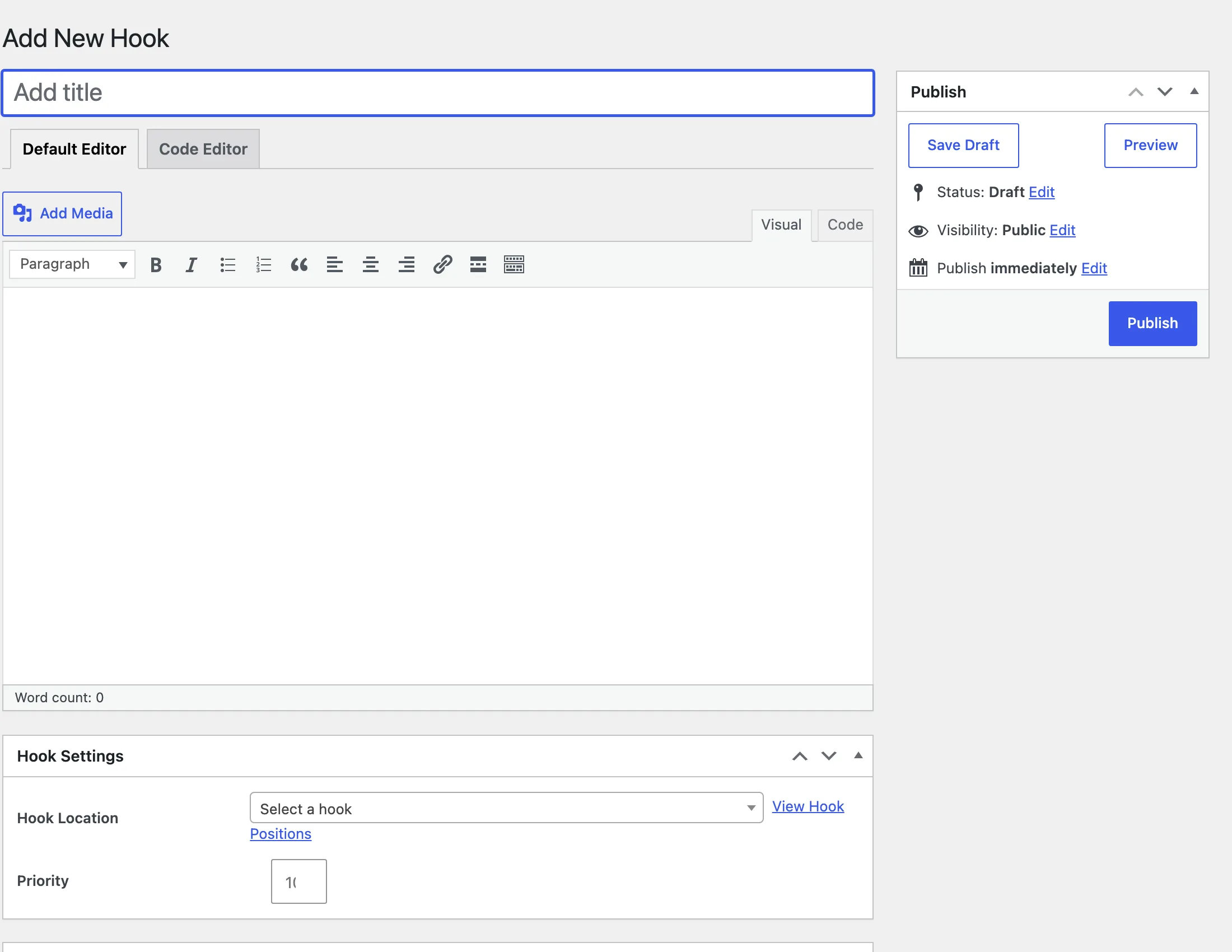Select the Code tab beside Visual
This screenshot has width=1232, height=952.
845,225
